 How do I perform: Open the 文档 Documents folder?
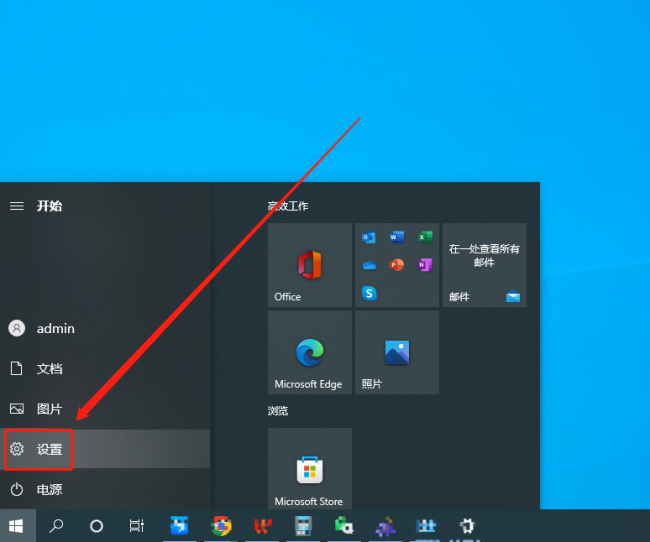coord(105,368)
